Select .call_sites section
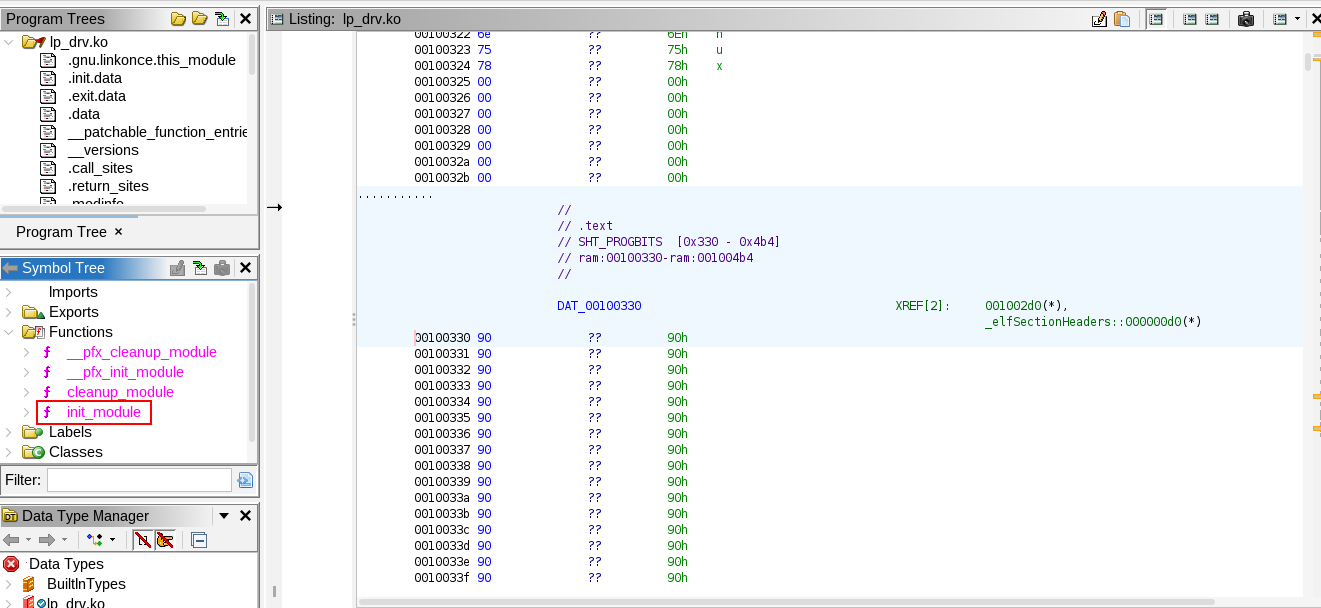The height and width of the screenshot is (608, 1321). (x=100, y=168)
